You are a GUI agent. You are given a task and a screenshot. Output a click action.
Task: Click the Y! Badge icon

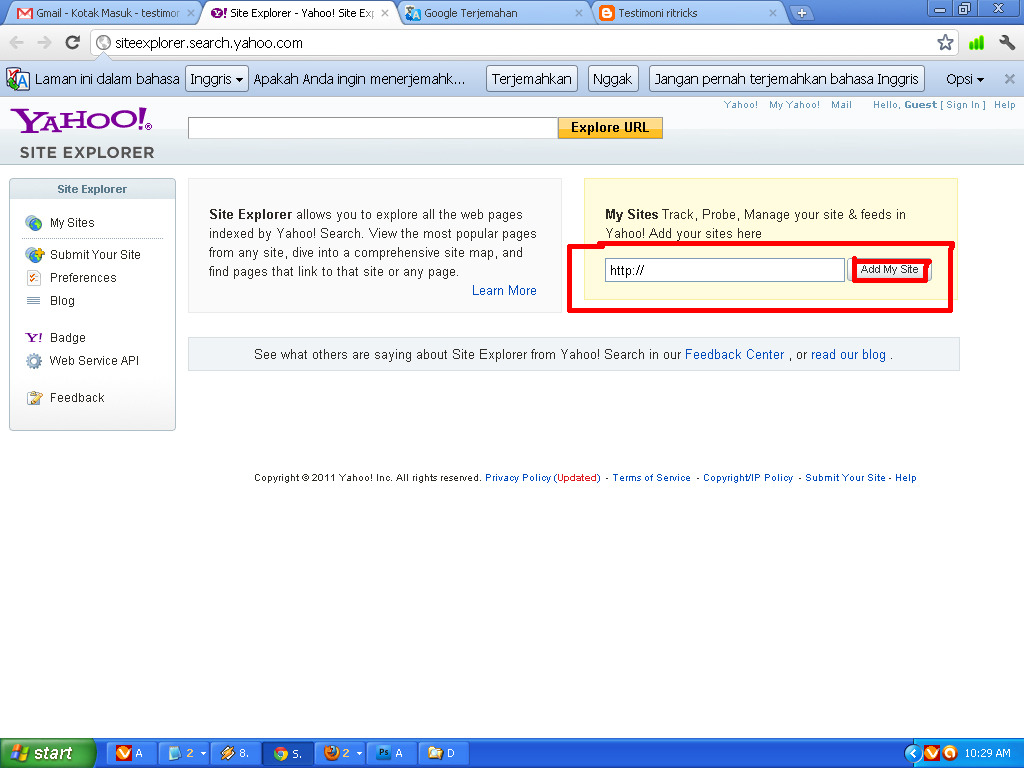tap(33, 338)
